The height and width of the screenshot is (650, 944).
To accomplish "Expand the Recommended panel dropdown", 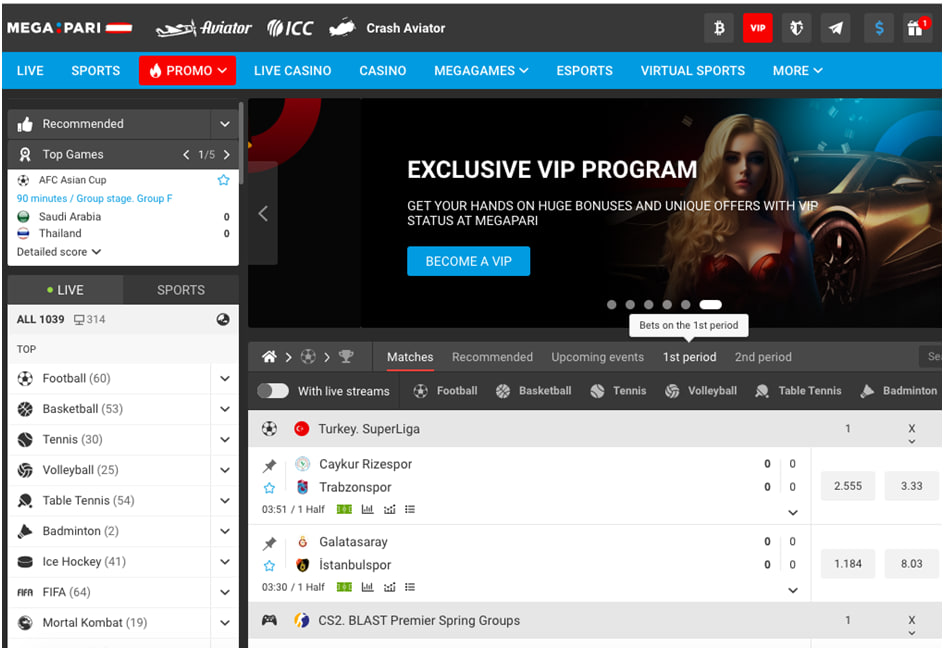I will (x=225, y=124).
